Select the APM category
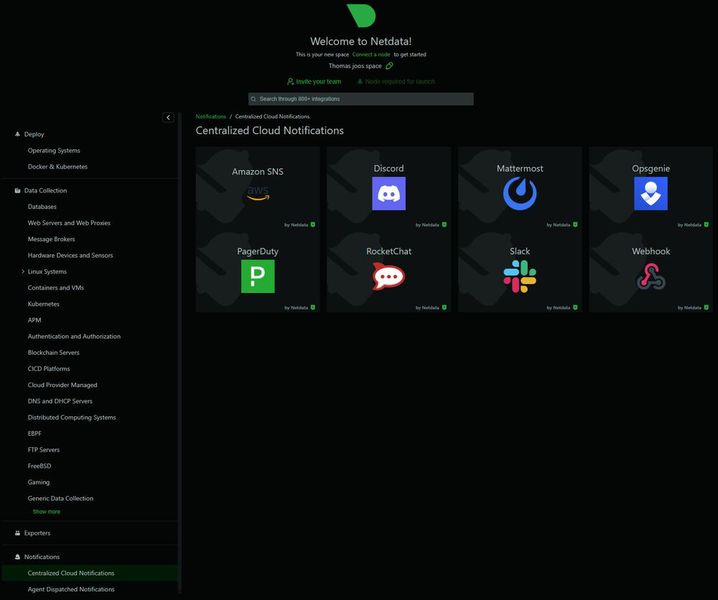Image resolution: width=718 pixels, height=600 pixels. pyautogui.click(x=34, y=320)
